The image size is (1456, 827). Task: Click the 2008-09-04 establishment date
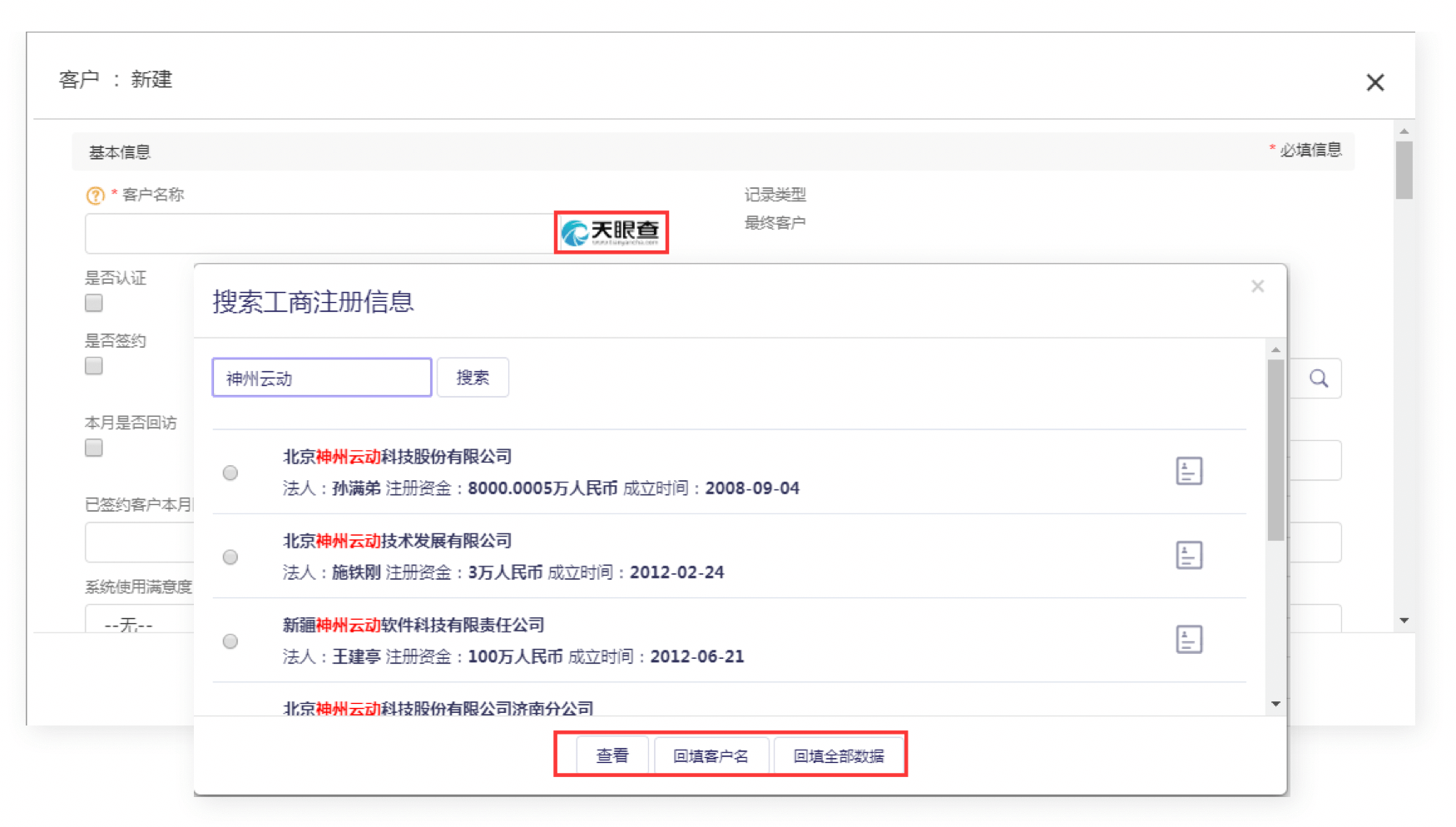click(752, 488)
